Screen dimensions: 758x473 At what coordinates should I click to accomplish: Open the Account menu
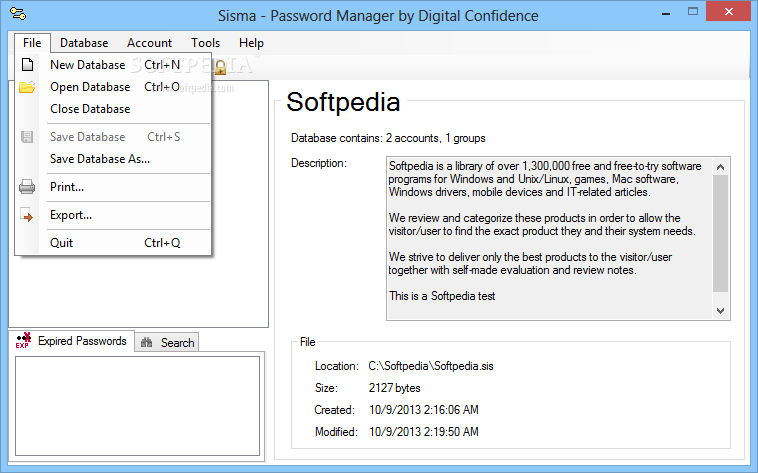[149, 43]
